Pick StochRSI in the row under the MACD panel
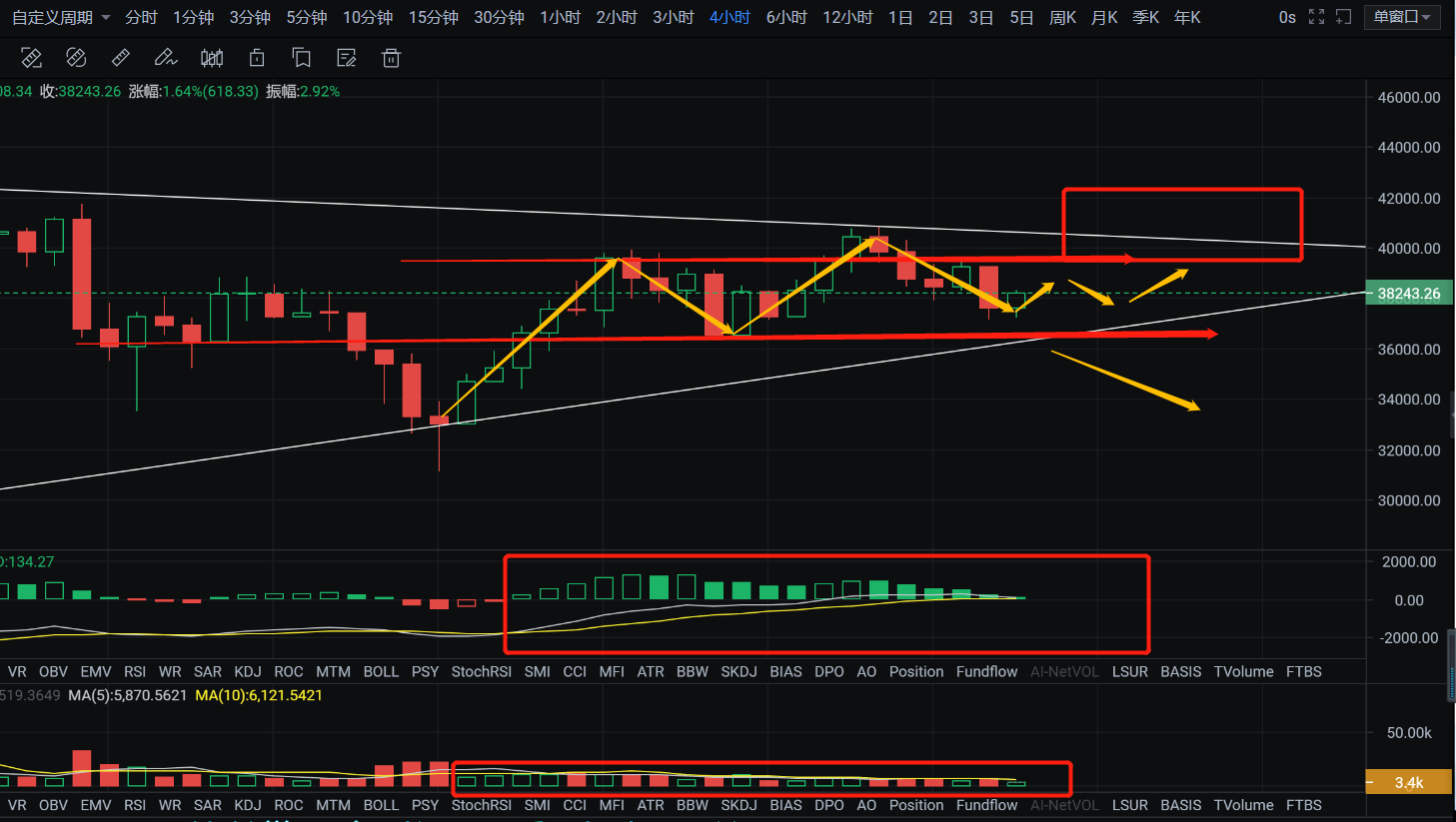This screenshot has height=822, width=1456. (482, 671)
